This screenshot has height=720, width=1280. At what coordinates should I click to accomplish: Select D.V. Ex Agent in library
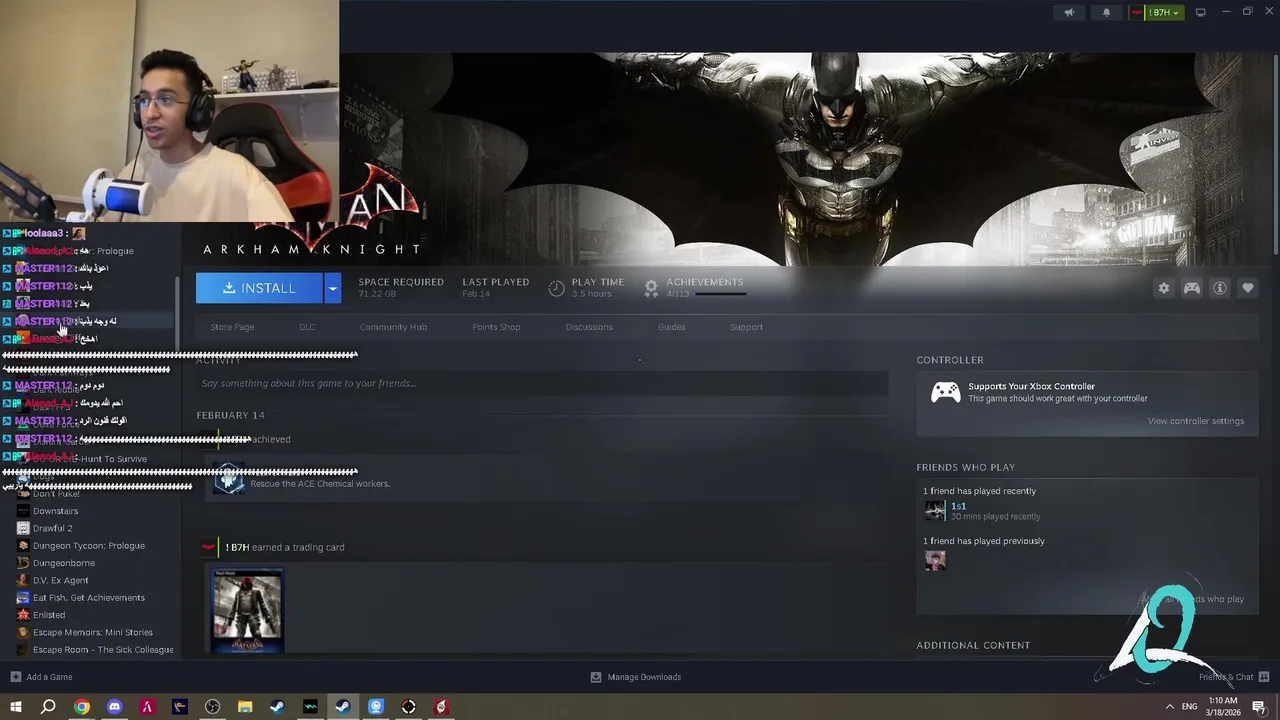(60, 580)
